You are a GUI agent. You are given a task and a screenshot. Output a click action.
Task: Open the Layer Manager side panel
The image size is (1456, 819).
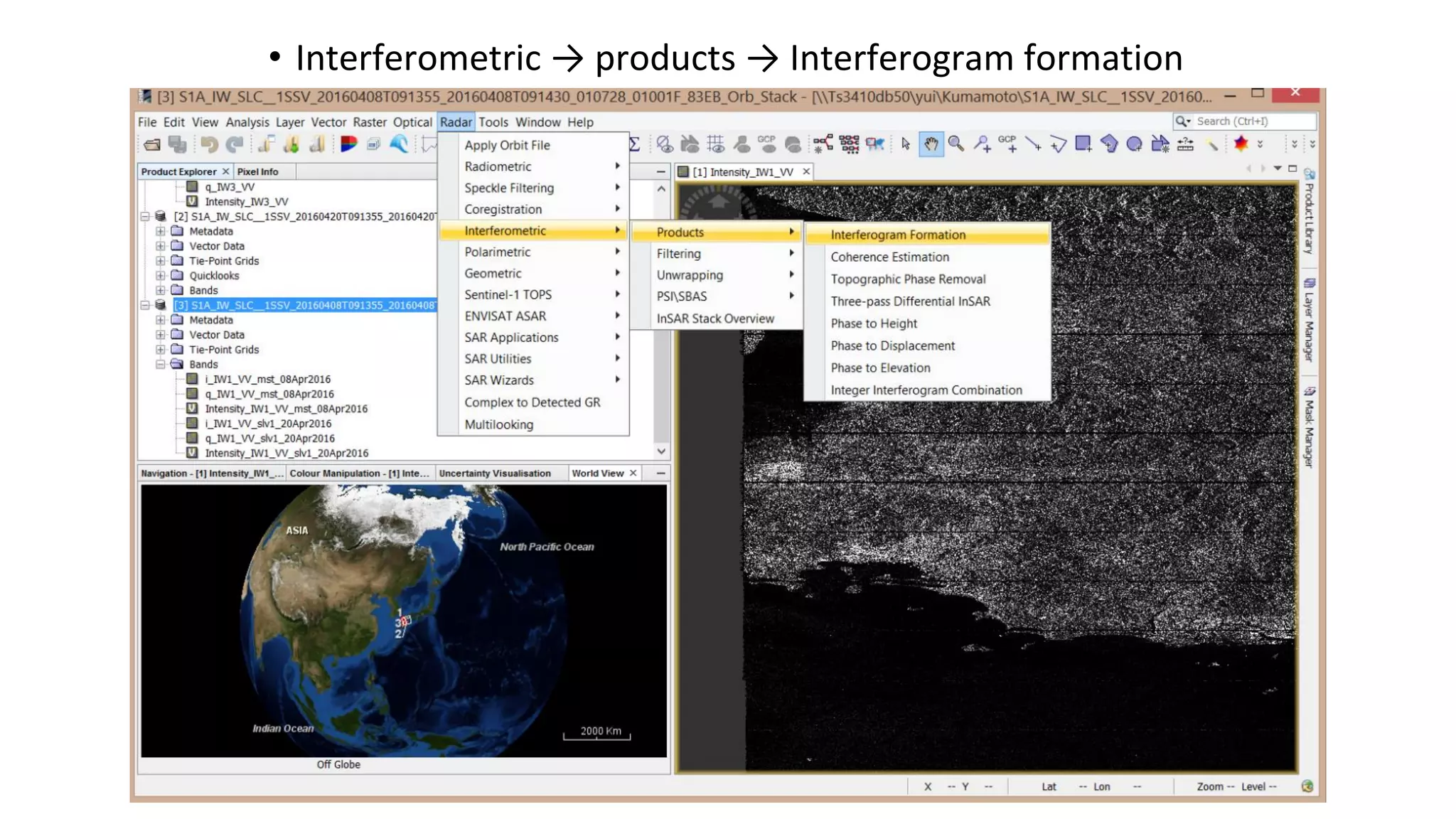tap(1309, 320)
